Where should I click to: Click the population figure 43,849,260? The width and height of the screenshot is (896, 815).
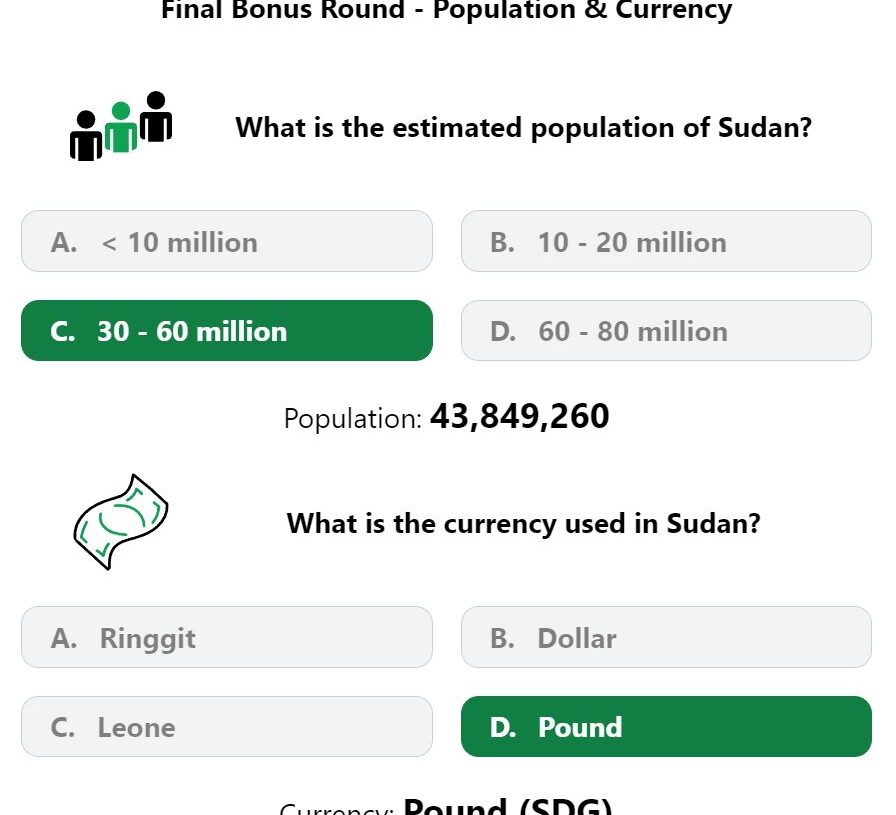pos(519,416)
